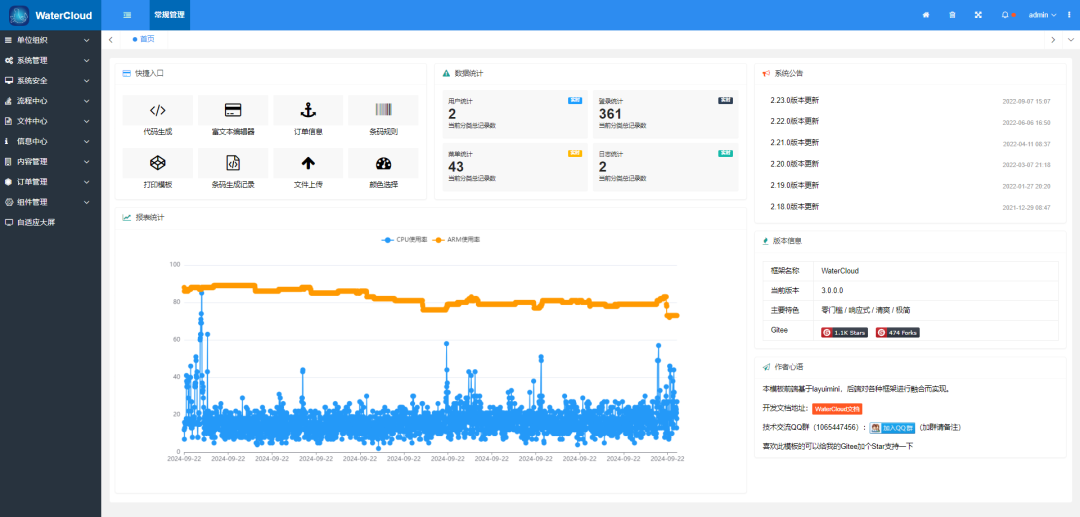Open the 颜色选择 palette shortcut
This screenshot has height=517, width=1080.
(x=383, y=163)
